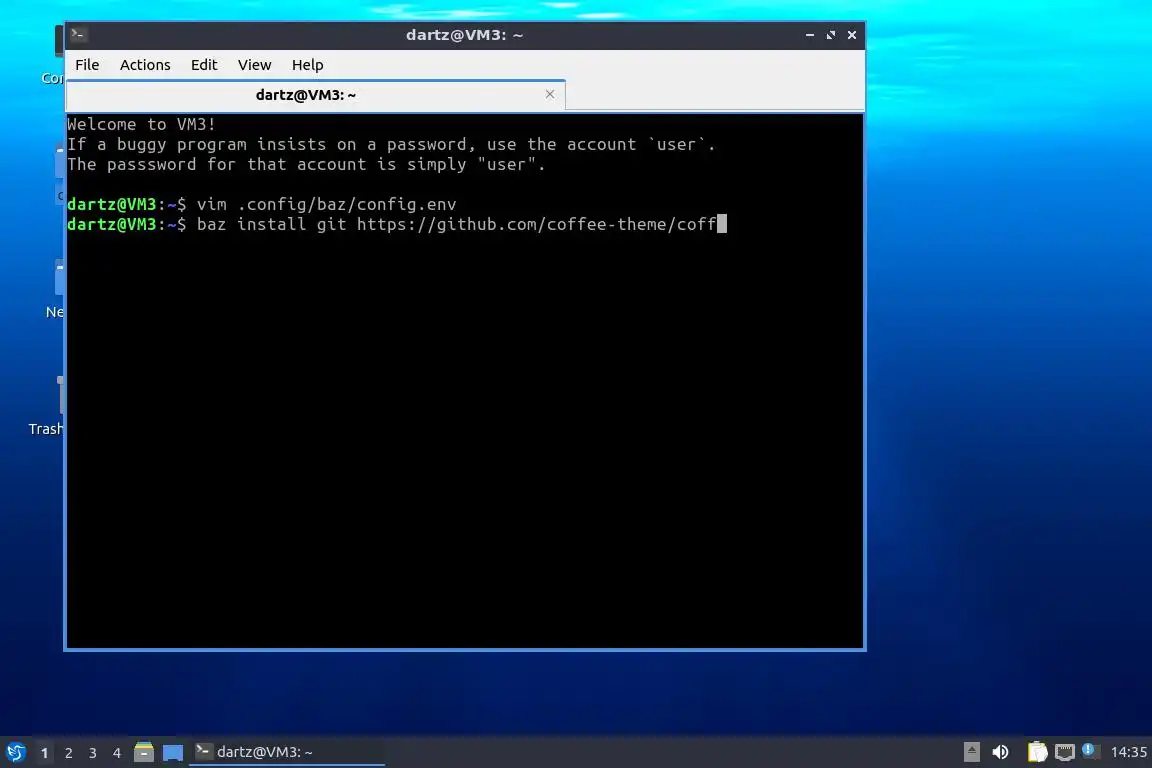The width and height of the screenshot is (1152, 768).
Task: Open the volume speaker icon
Action: [x=1000, y=752]
